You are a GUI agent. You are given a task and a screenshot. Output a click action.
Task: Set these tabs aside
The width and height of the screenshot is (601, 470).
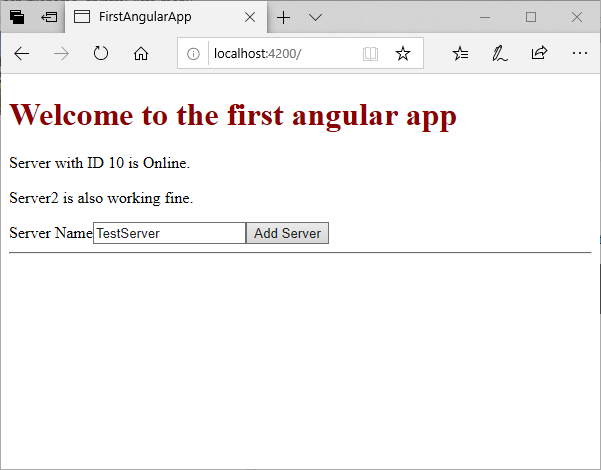coord(49,17)
